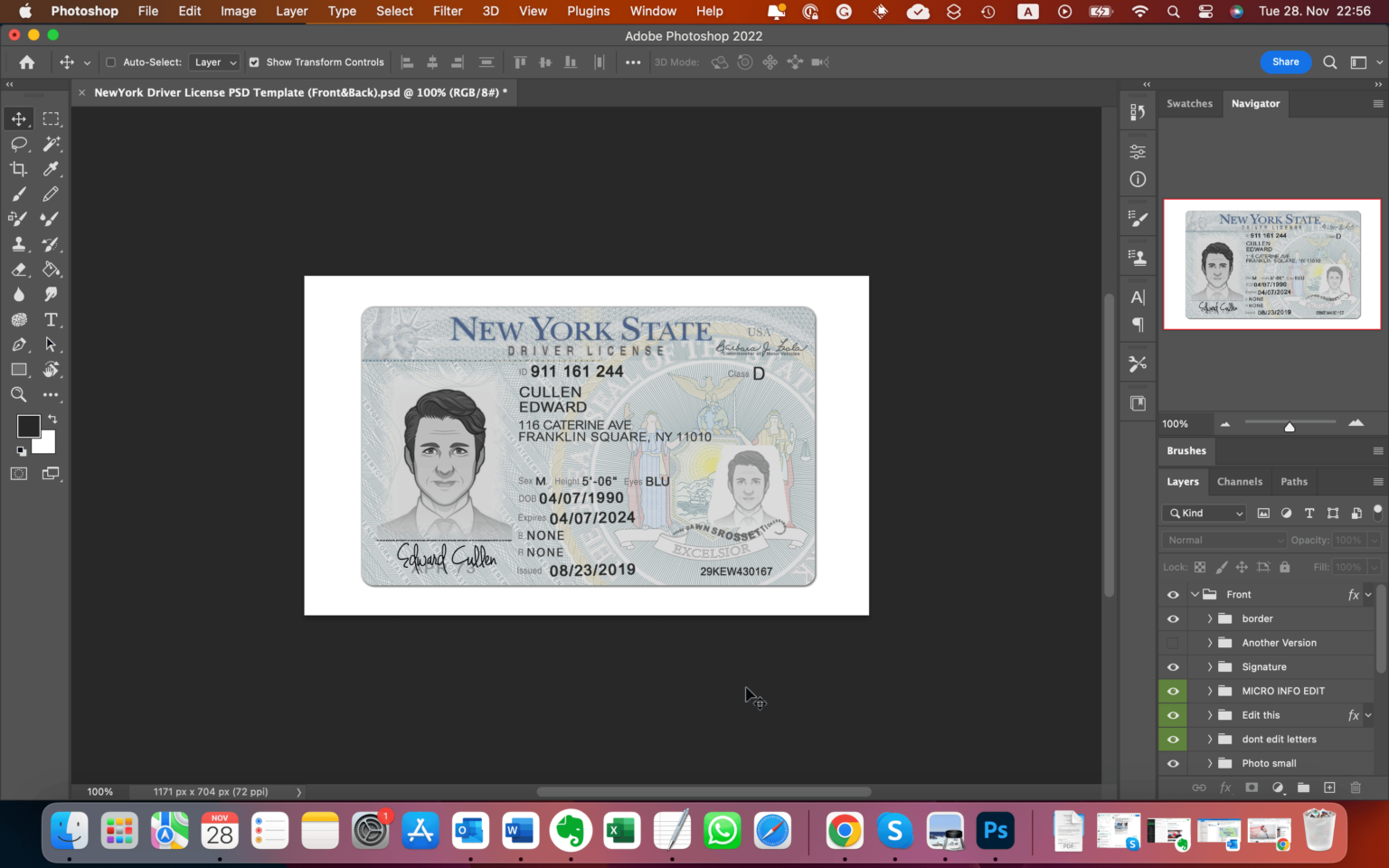Create a new layer in the Layers panel
Image resolution: width=1389 pixels, height=868 pixels.
1329,788
